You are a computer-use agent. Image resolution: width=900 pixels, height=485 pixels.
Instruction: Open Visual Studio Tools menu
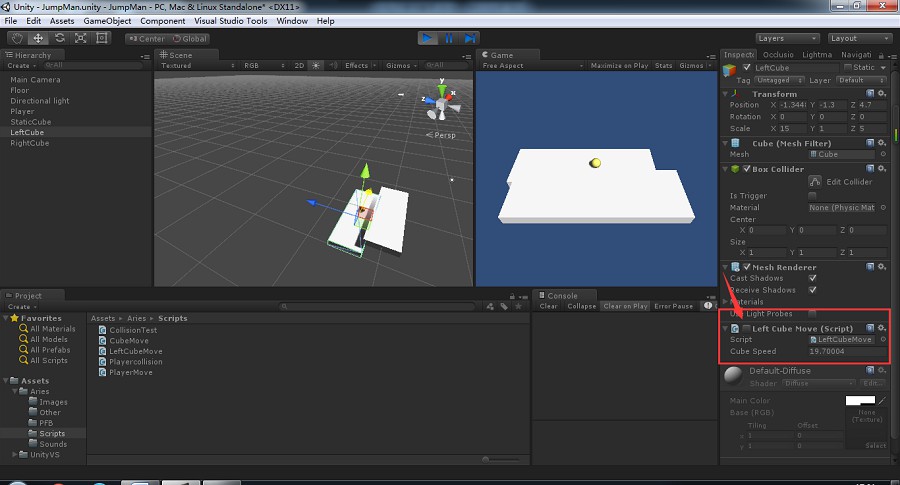pyautogui.click(x=231, y=21)
